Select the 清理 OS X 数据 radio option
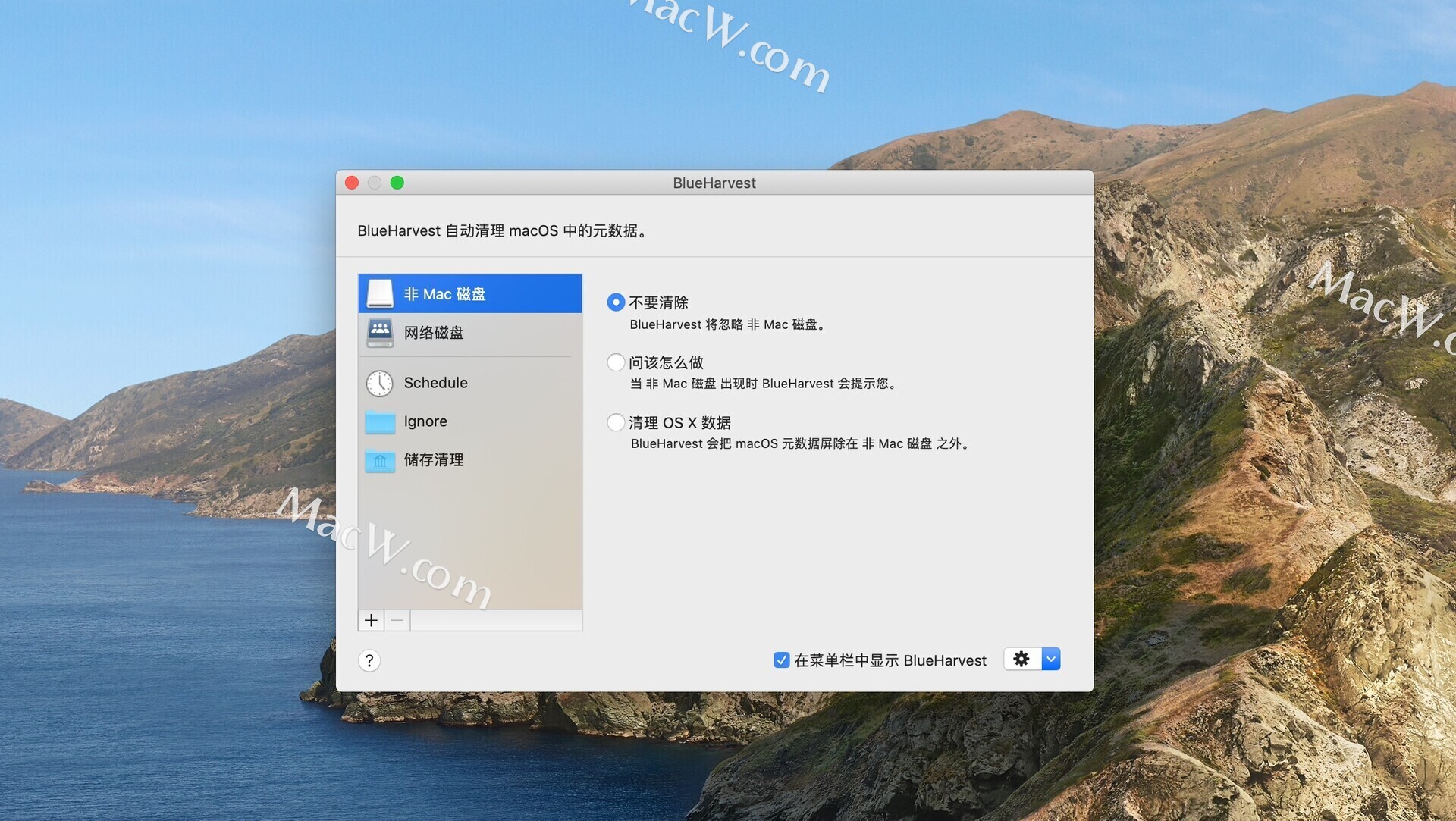This screenshot has height=821, width=1456. pos(616,422)
